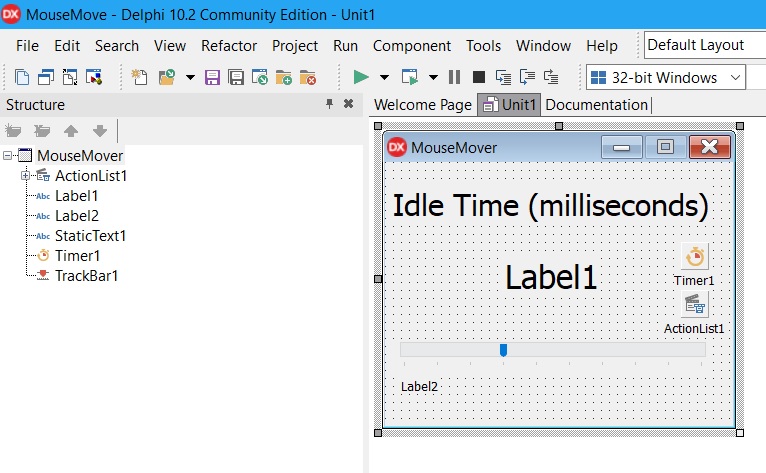
Task: Click the green Run button
Action: [x=361, y=77]
